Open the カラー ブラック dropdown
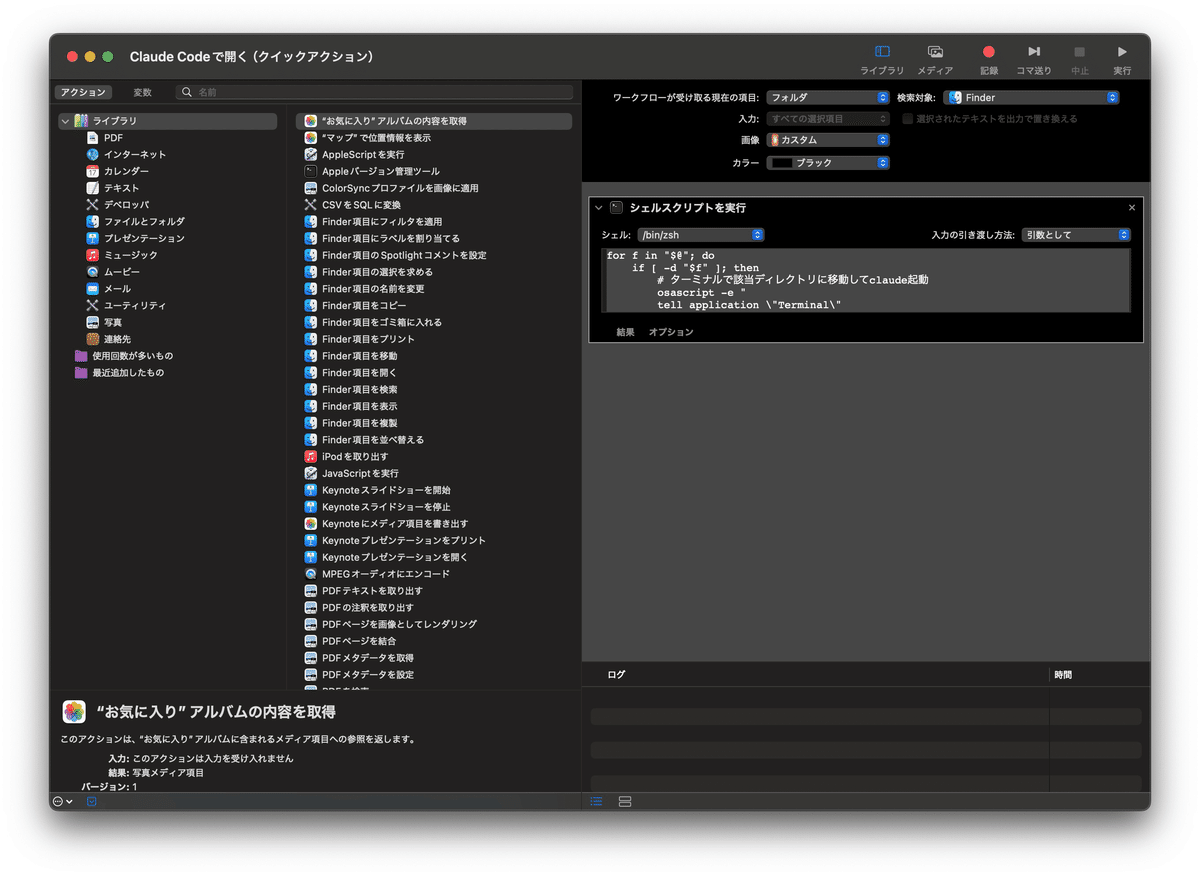1200x876 pixels. [828, 162]
